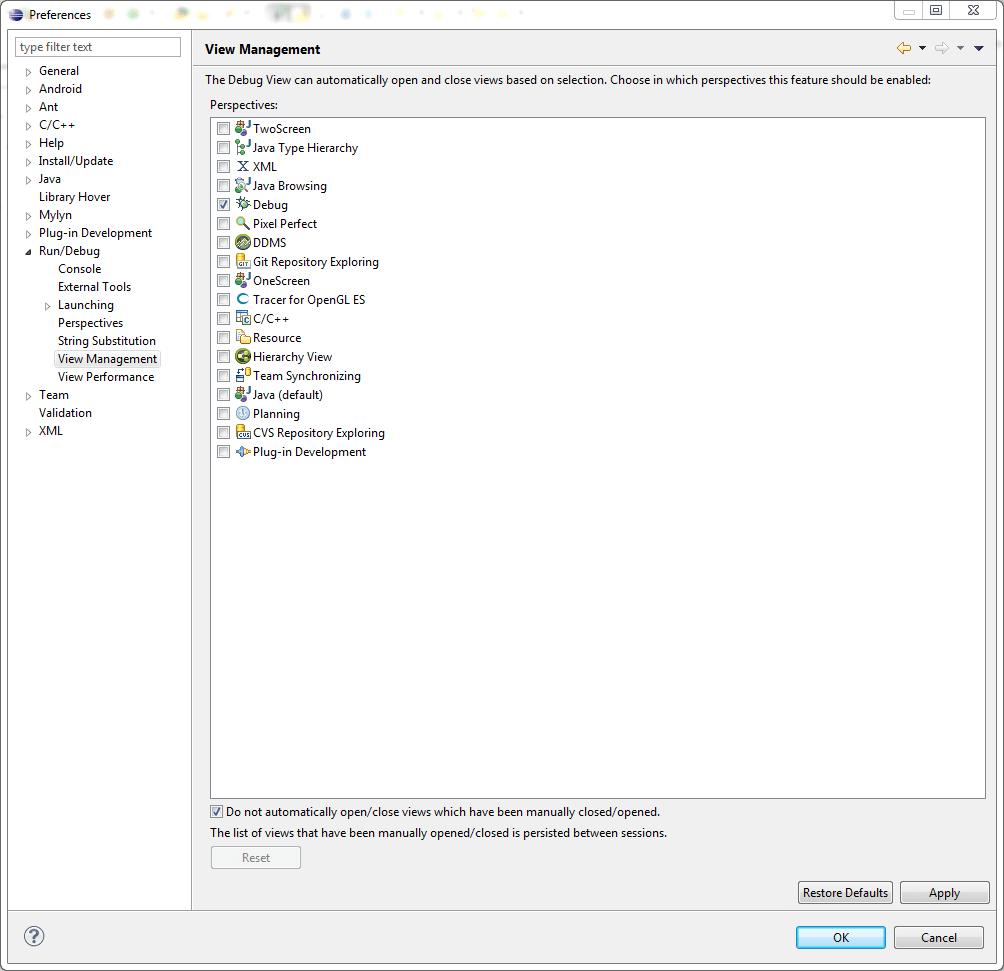The height and width of the screenshot is (971, 1004).
Task: Enable the Java (default) perspective checkbox
Action: (223, 394)
